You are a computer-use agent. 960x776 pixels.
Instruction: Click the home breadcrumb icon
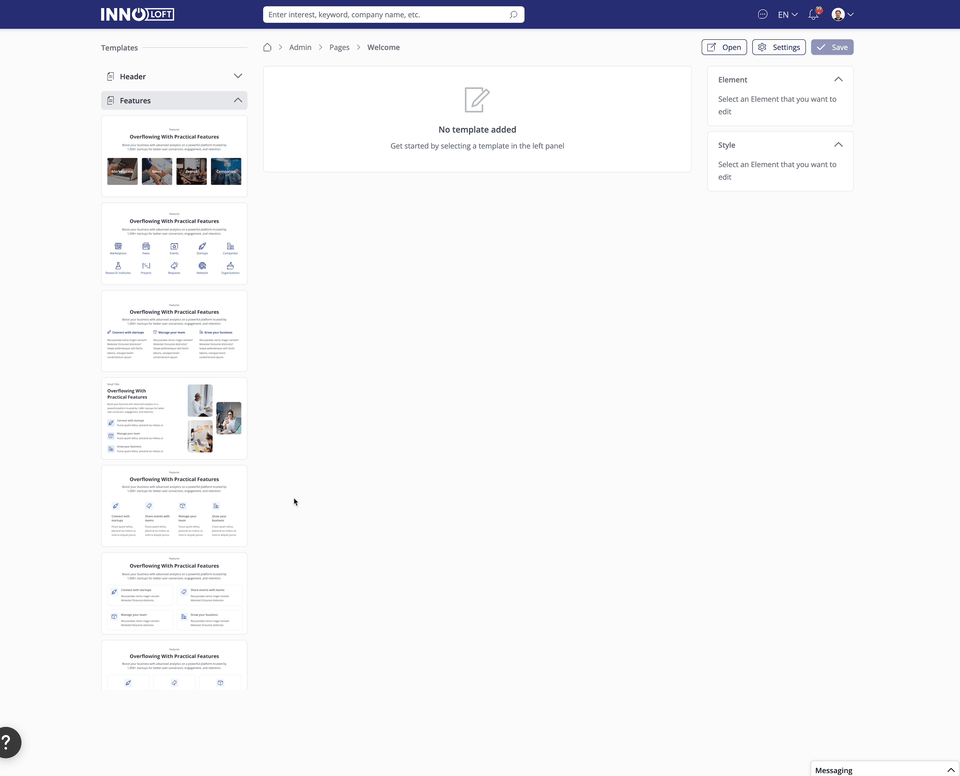pyautogui.click(x=267, y=47)
